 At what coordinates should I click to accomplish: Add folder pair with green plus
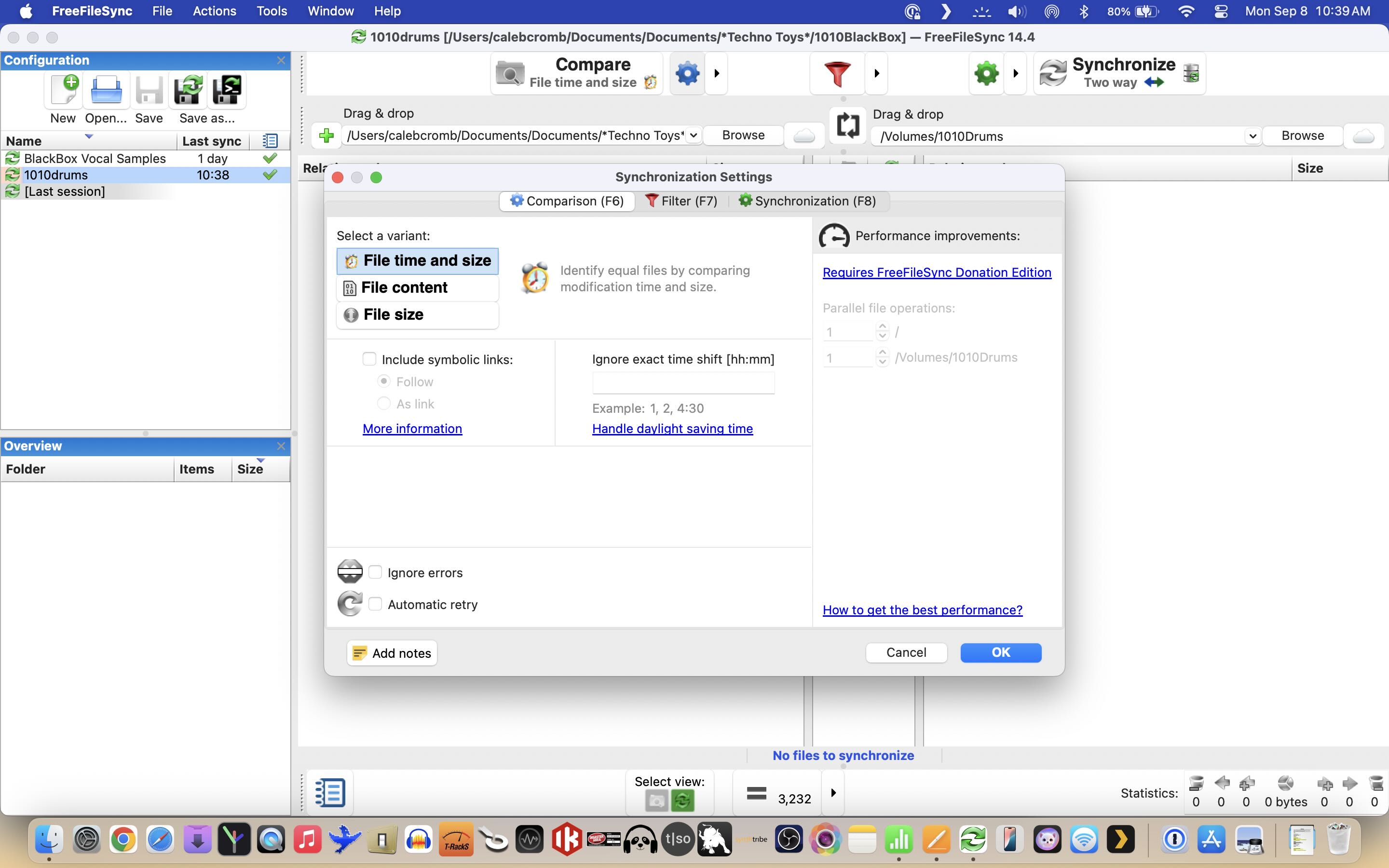click(x=326, y=136)
